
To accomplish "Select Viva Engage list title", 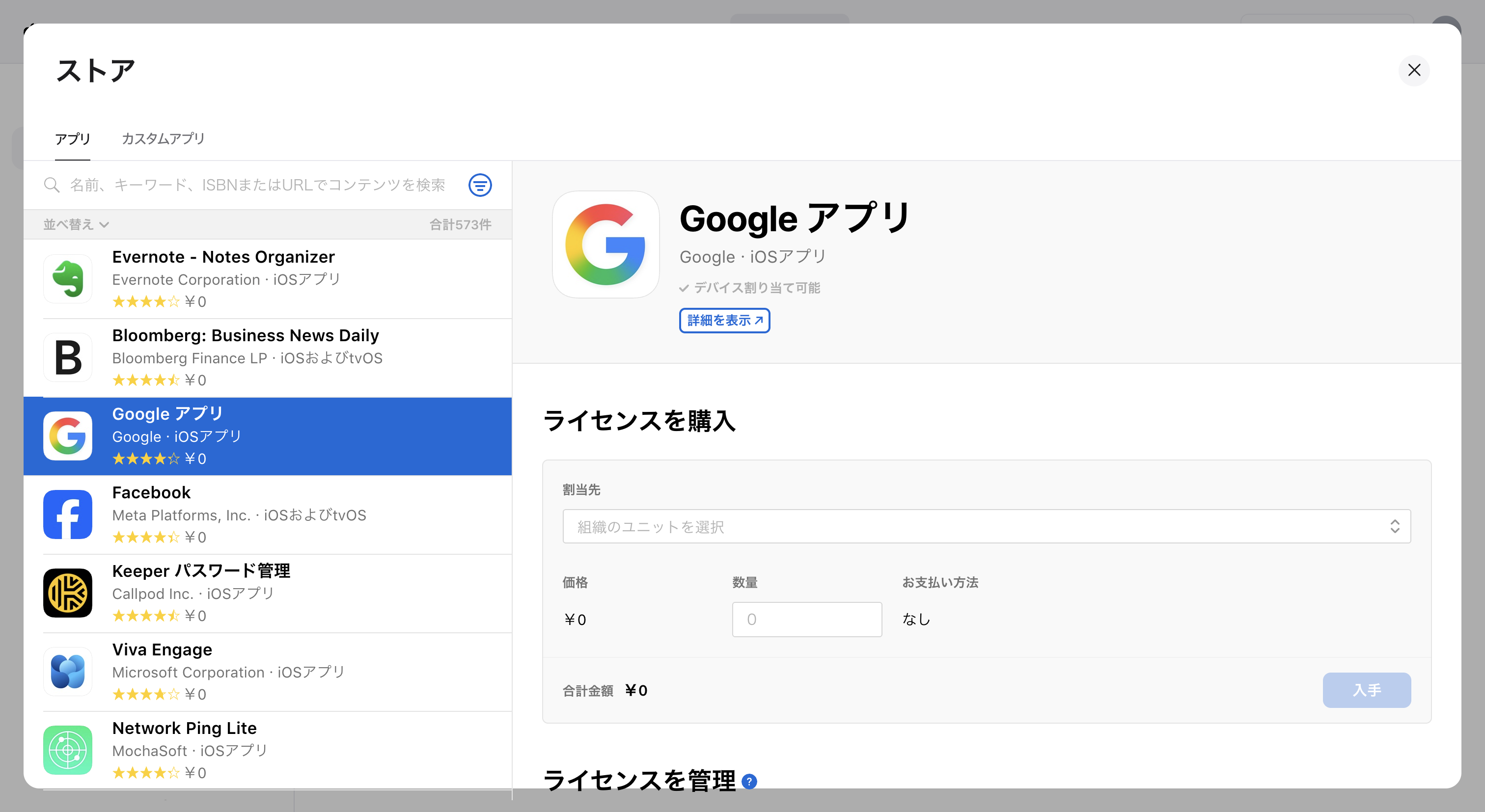I will (x=162, y=650).
